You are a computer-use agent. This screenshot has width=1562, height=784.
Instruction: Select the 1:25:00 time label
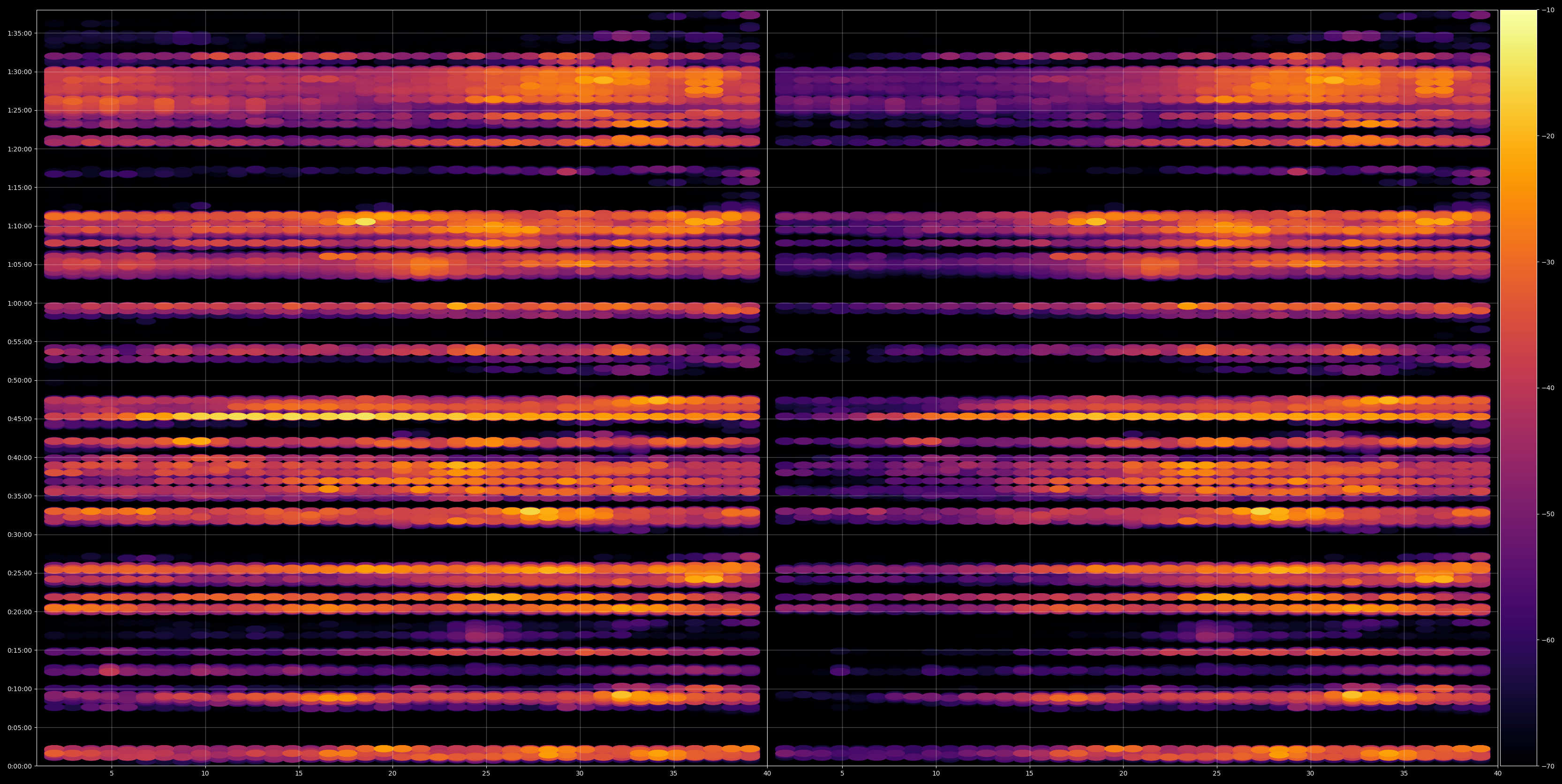[19, 110]
